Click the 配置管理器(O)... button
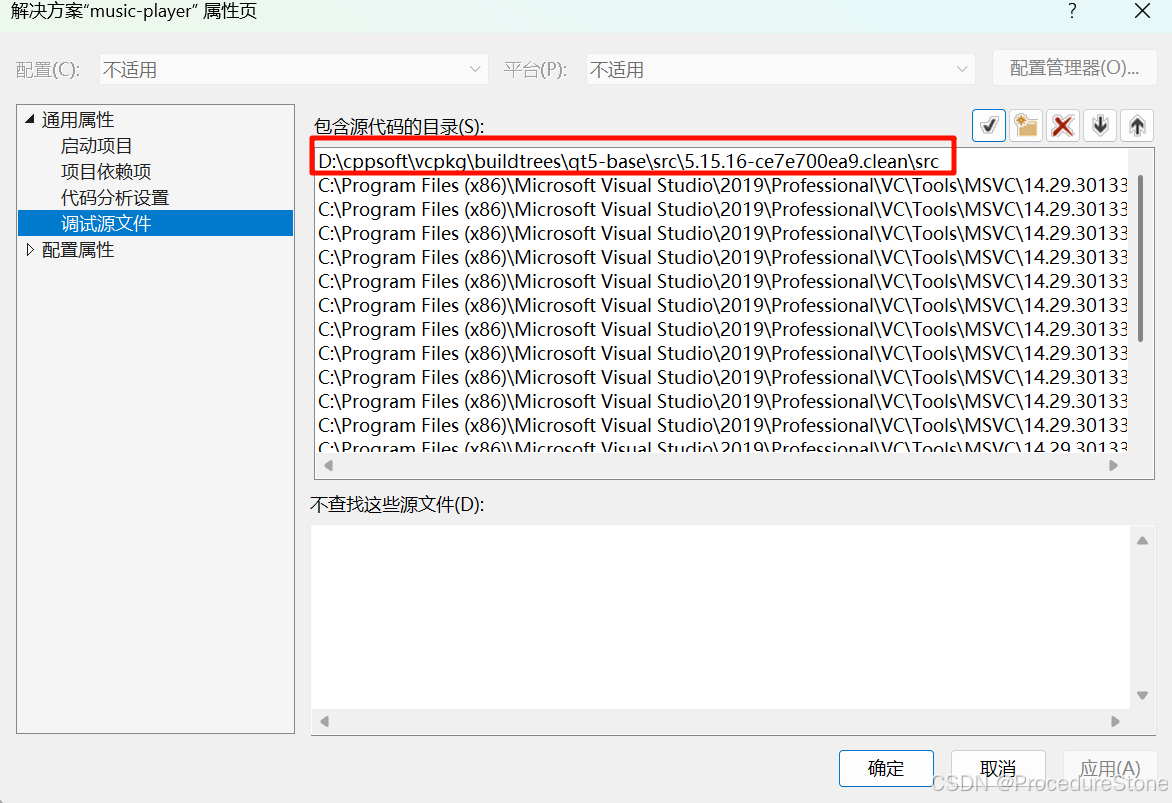The width and height of the screenshot is (1172, 803). (1074, 68)
